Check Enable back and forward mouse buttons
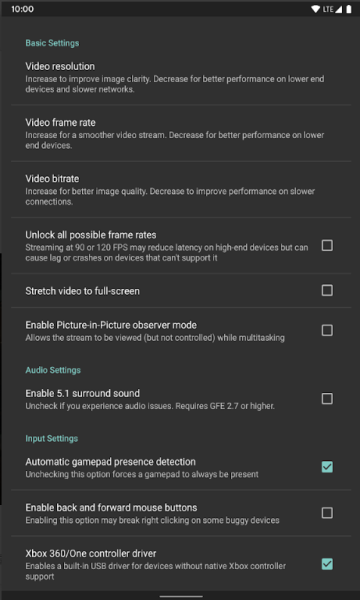The height and width of the screenshot is (600, 360). pyautogui.click(x=327, y=513)
